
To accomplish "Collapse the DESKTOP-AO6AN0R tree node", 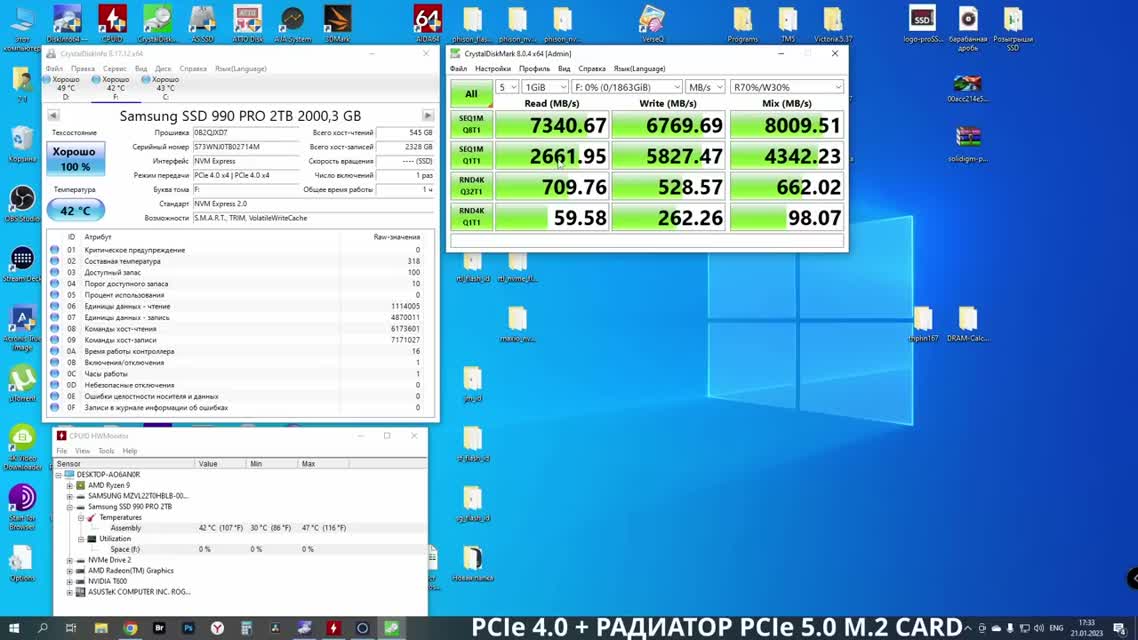I will click(x=59, y=475).
